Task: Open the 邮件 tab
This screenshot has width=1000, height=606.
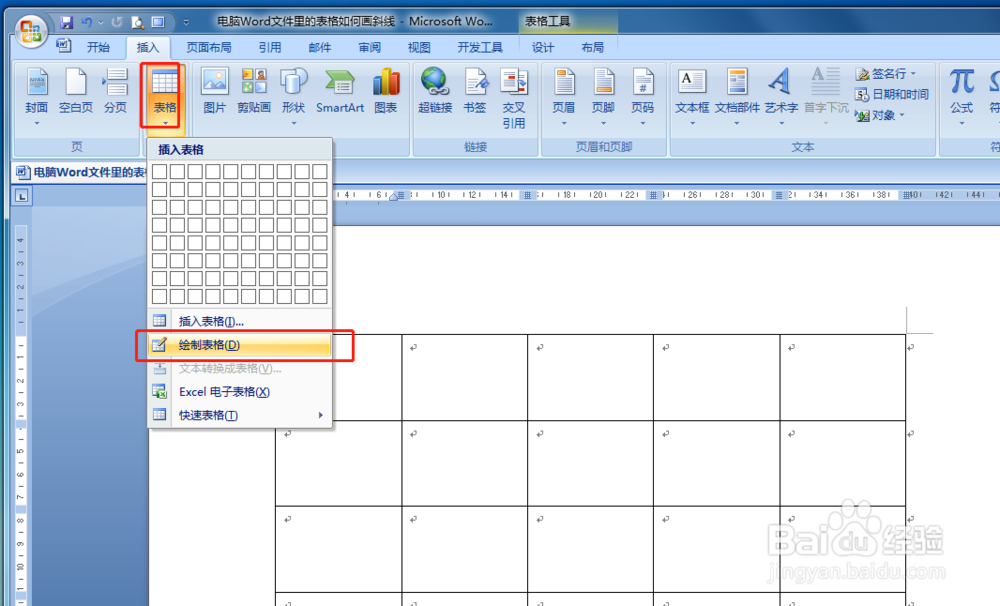Action: (x=320, y=47)
